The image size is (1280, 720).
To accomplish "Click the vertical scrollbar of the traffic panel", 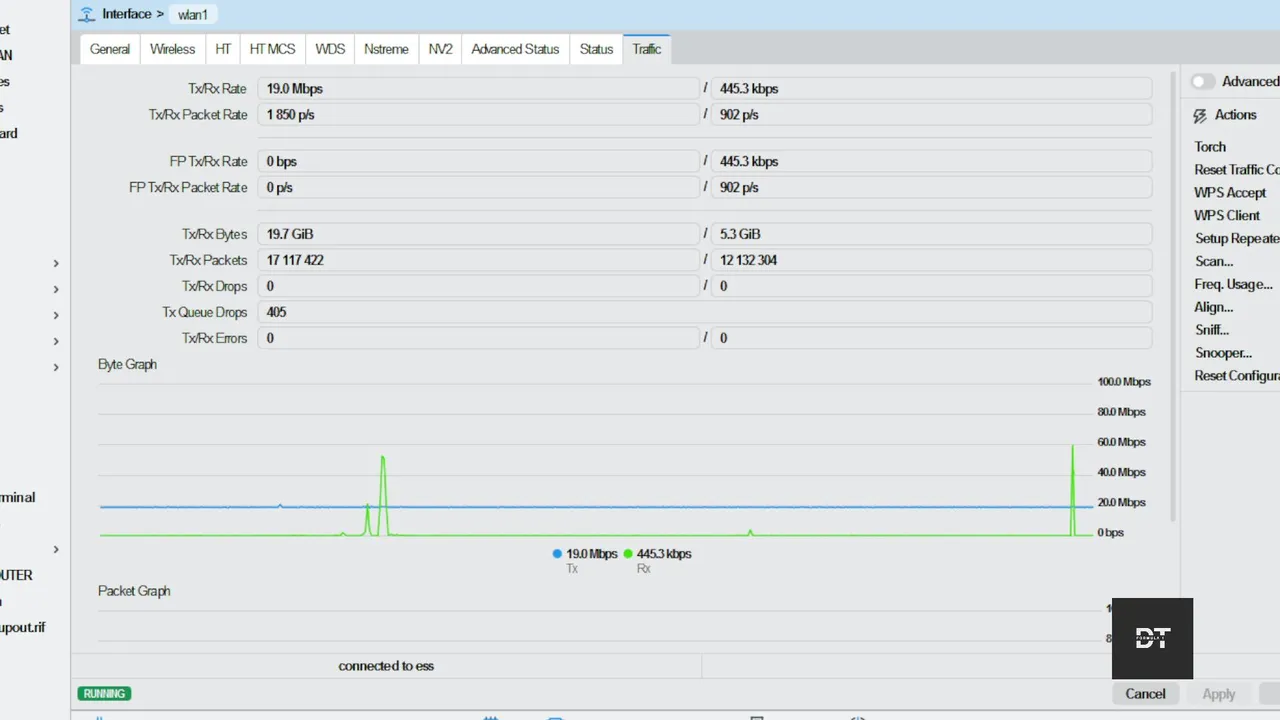I will tap(1173, 295).
